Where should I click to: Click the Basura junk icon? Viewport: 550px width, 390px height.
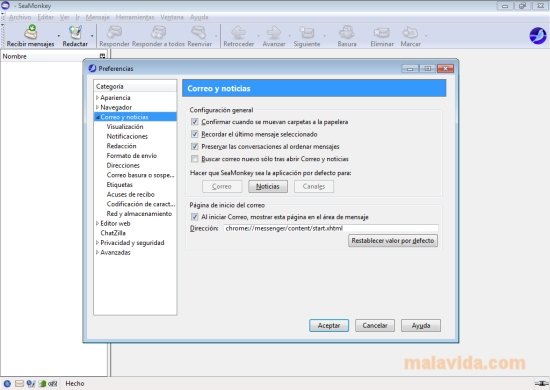pos(347,32)
